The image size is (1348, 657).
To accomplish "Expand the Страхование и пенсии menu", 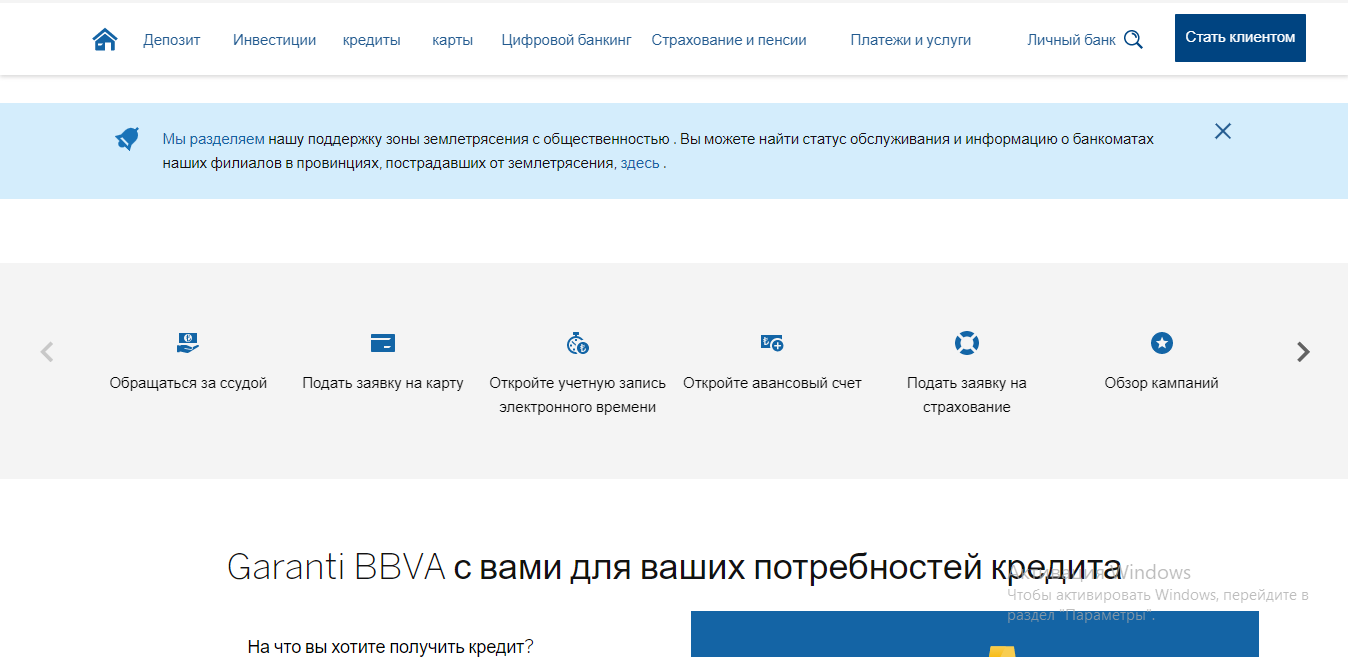I will coord(728,40).
